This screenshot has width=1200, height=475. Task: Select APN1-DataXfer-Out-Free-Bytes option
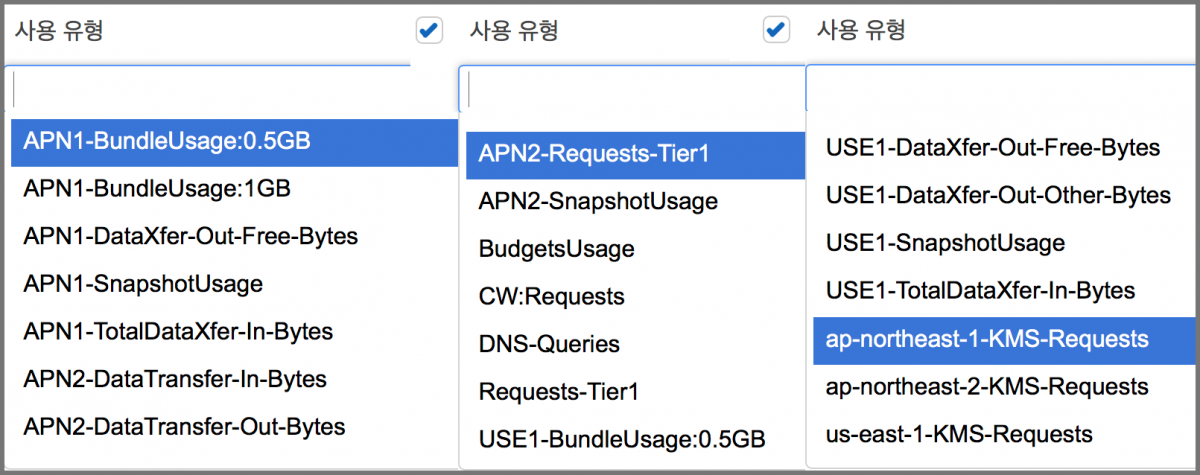coord(190,237)
